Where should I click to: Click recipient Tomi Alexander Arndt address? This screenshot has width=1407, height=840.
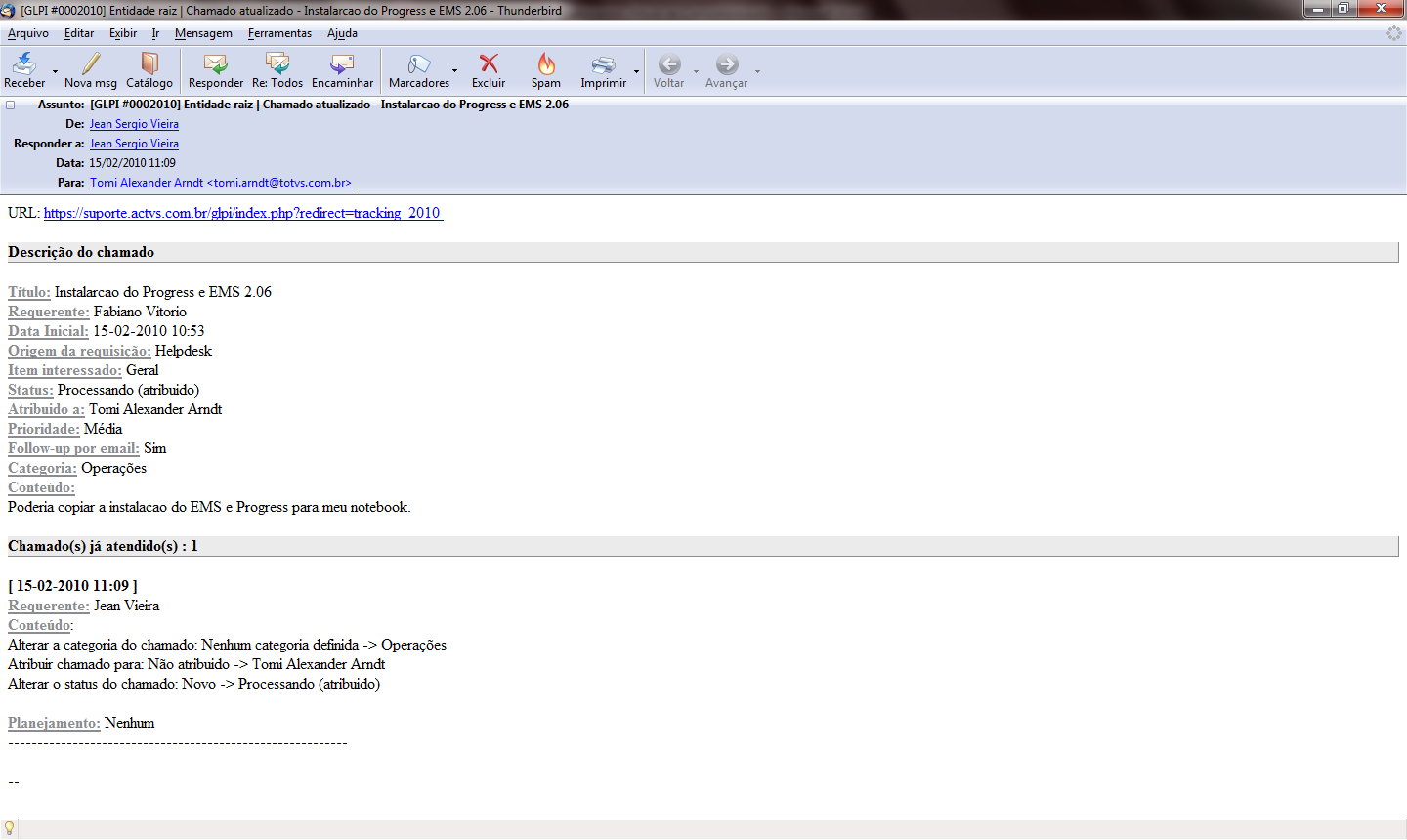coord(221,183)
